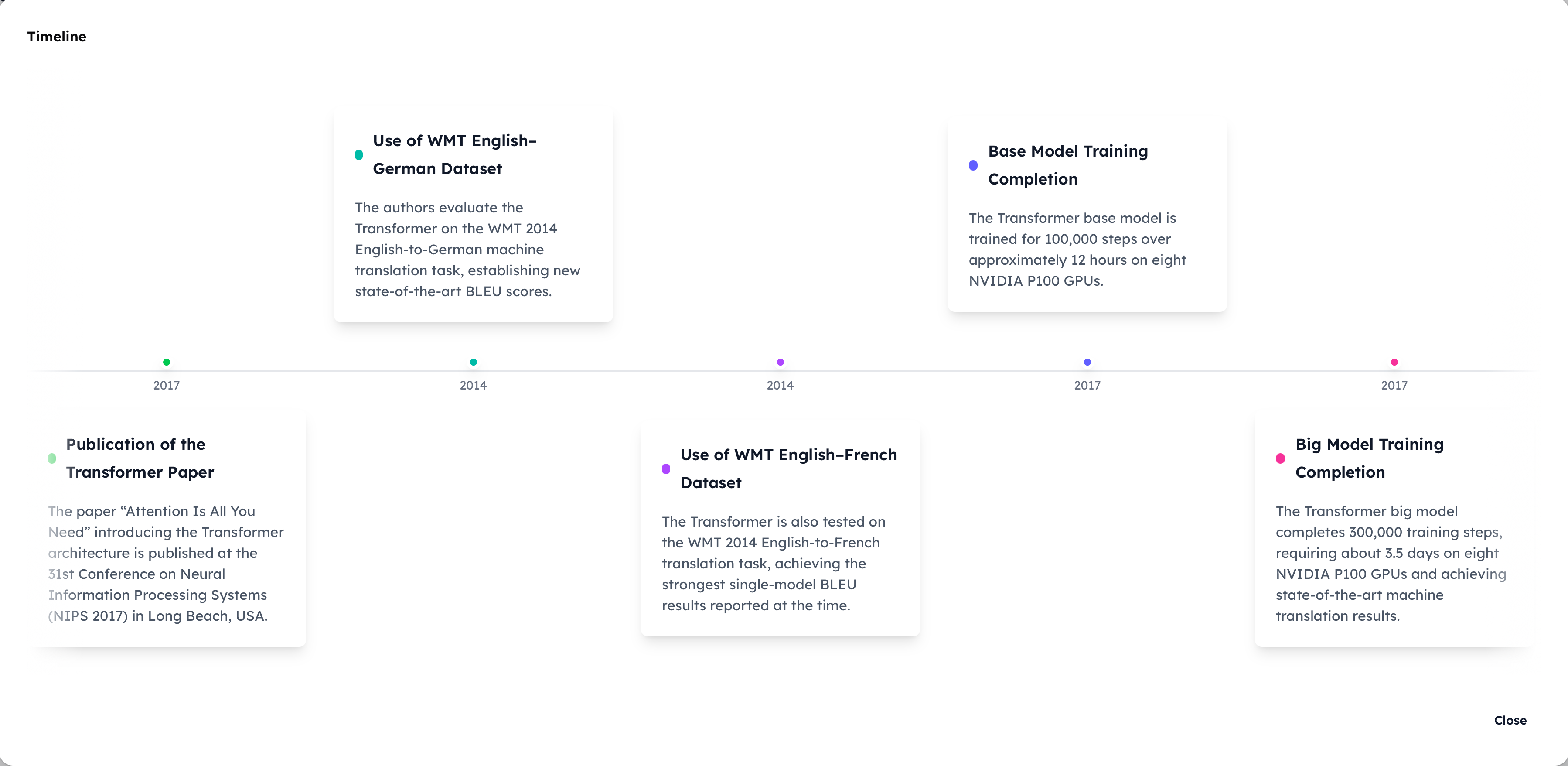Select the Use of WMT English–German Dataset heading
Viewport: 1568px width, 766px height.
point(454,155)
